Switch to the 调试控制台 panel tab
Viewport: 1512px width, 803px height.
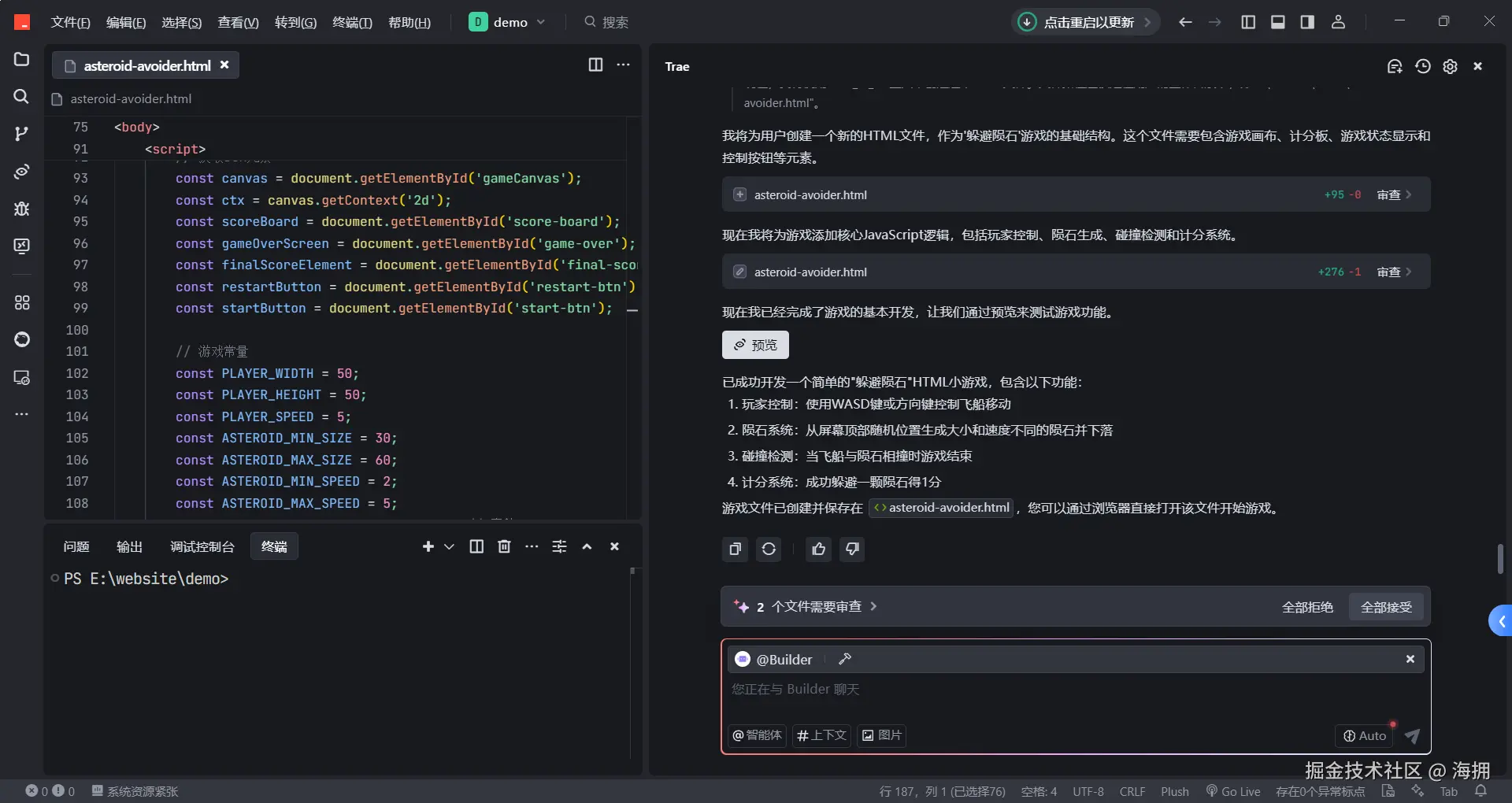coord(202,546)
